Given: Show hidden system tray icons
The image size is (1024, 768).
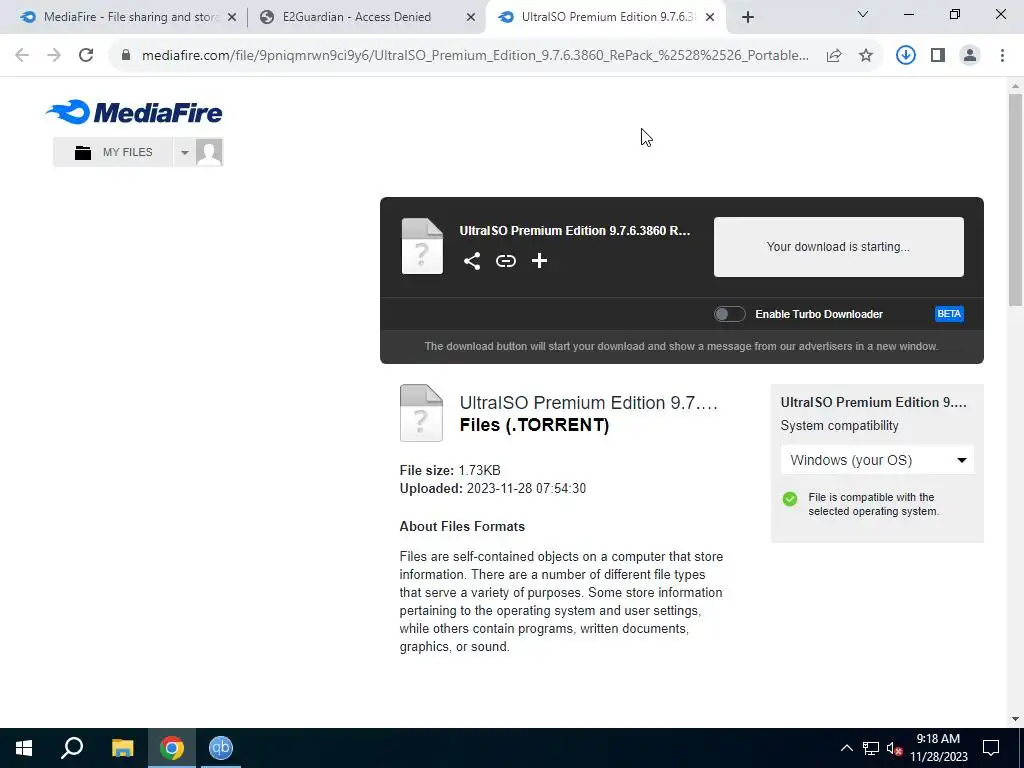Looking at the screenshot, I should [846, 748].
